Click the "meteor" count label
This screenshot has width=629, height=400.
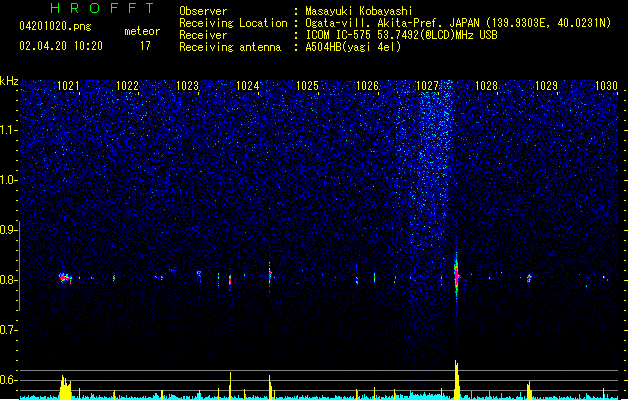(142, 31)
